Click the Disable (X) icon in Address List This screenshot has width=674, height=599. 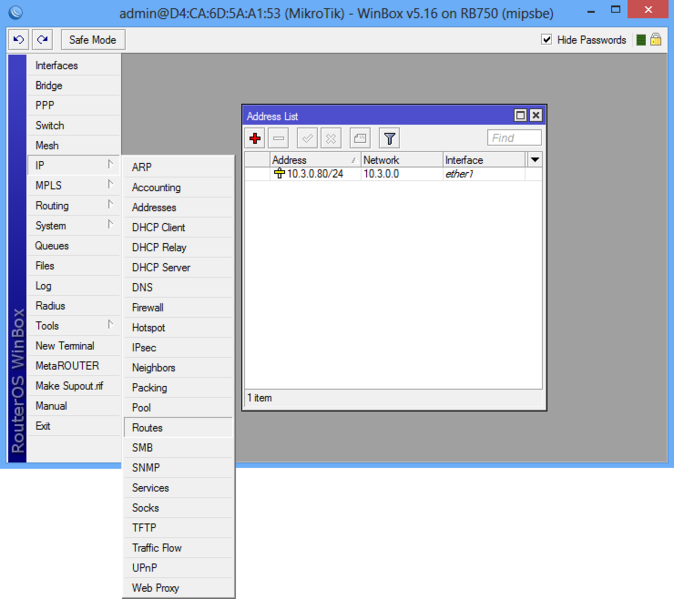pos(332,139)
